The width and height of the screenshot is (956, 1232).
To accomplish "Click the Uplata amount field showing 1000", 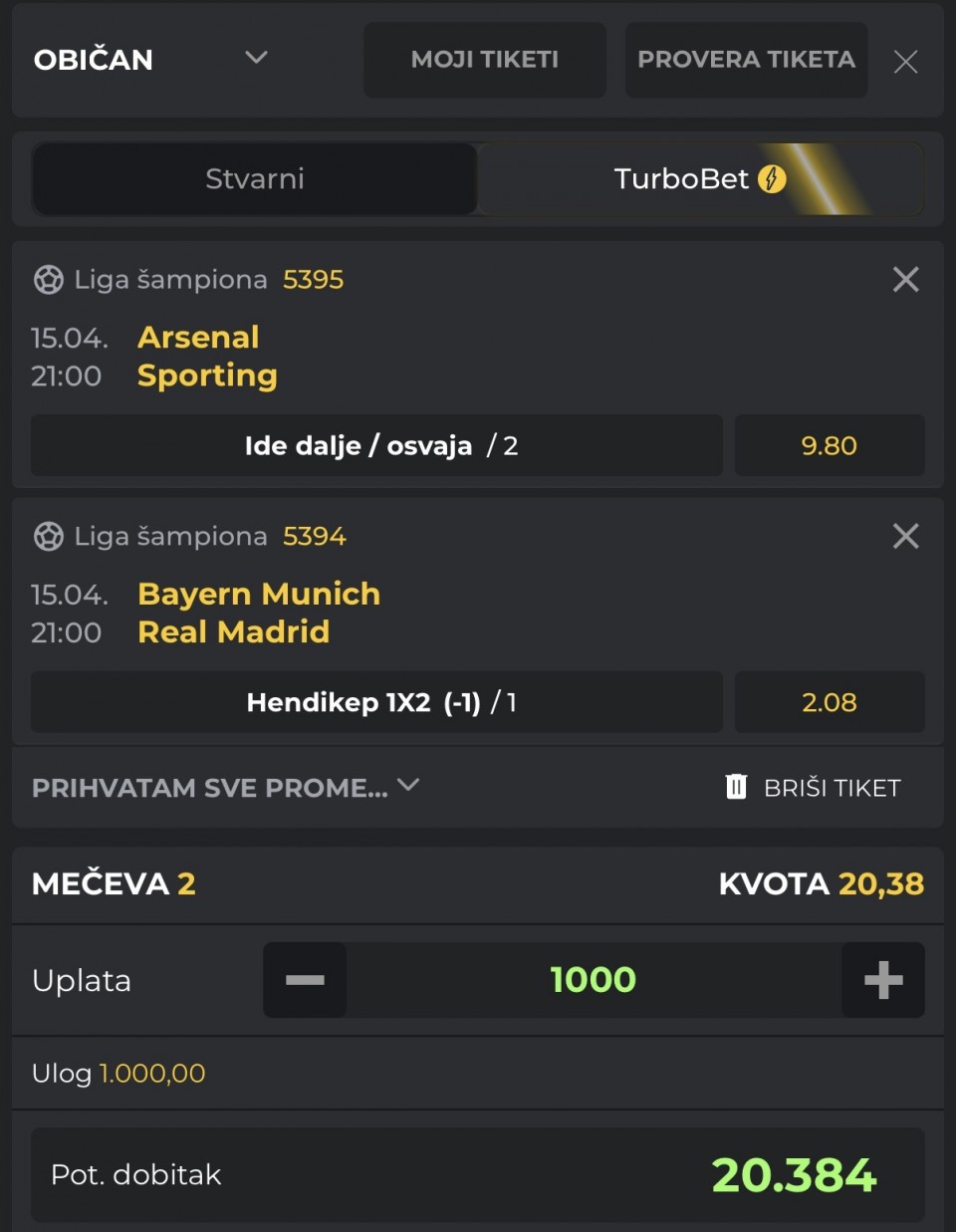I will tap(594, 980).
